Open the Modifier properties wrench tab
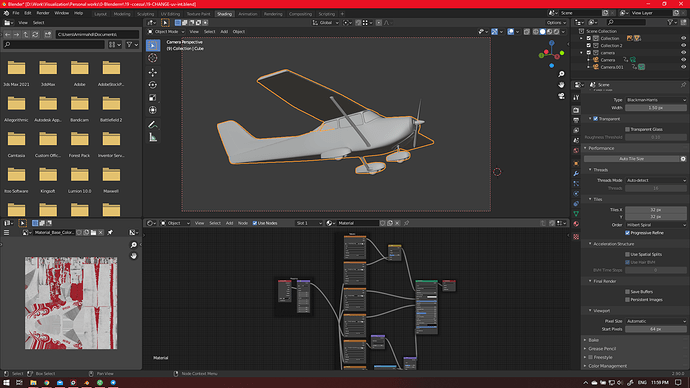 [x=576, y=174]
